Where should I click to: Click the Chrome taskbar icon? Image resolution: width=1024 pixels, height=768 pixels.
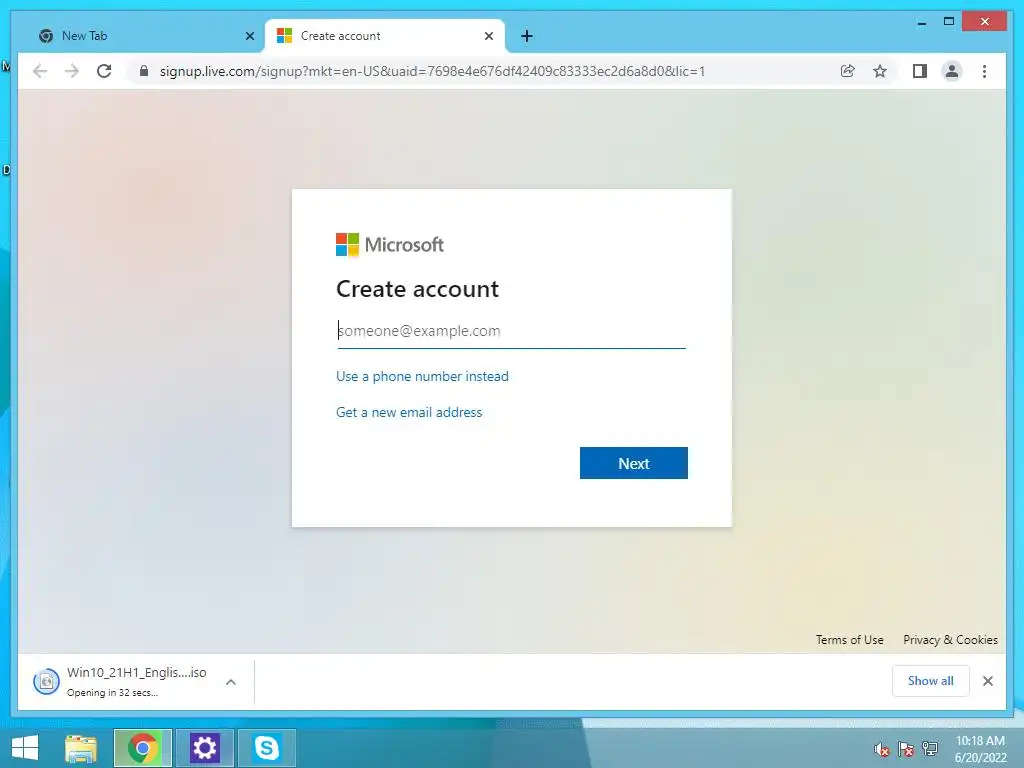click(x=143, y=748)
